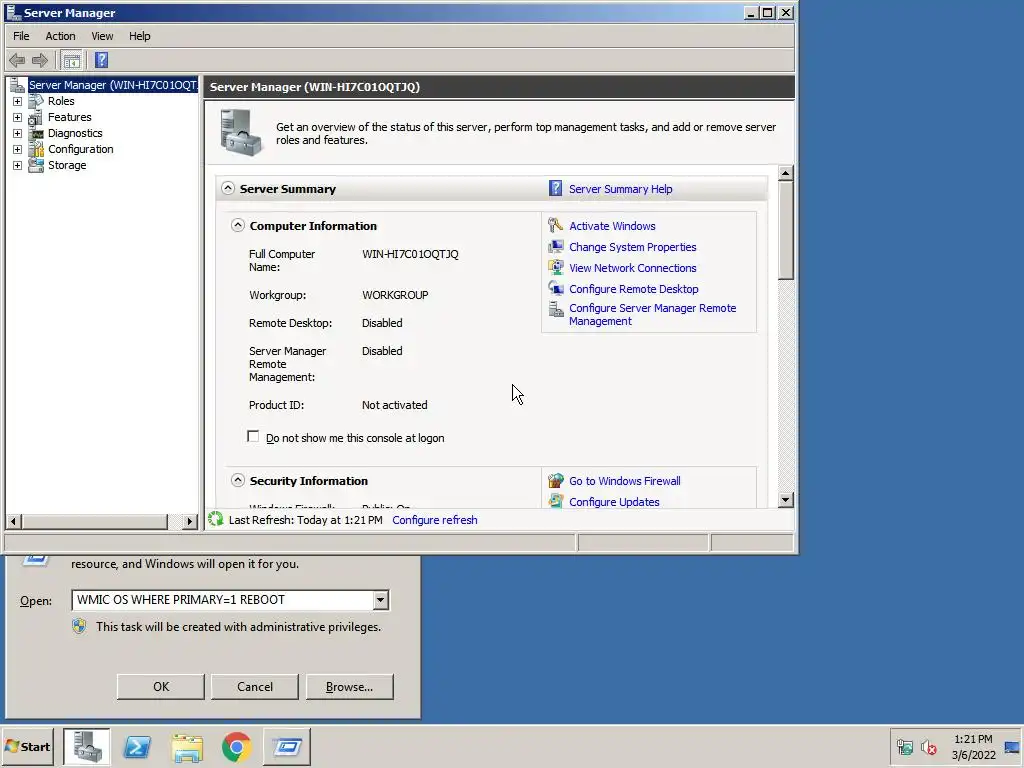
Task: Click the Start button
Action: pyautogui.click(x=27, y=746)
